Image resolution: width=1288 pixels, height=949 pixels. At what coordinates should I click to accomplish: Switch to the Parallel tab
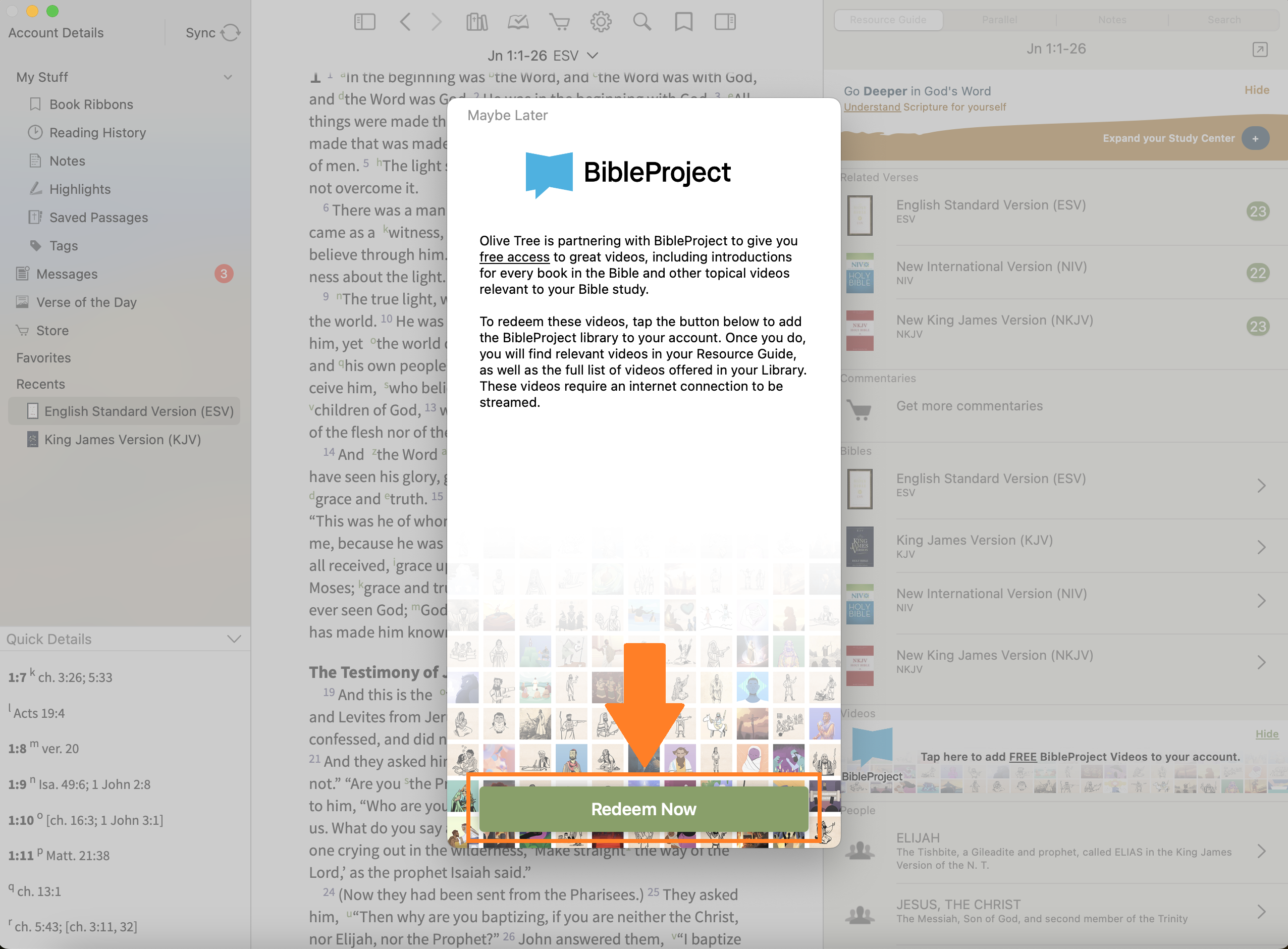coord(999,20)
